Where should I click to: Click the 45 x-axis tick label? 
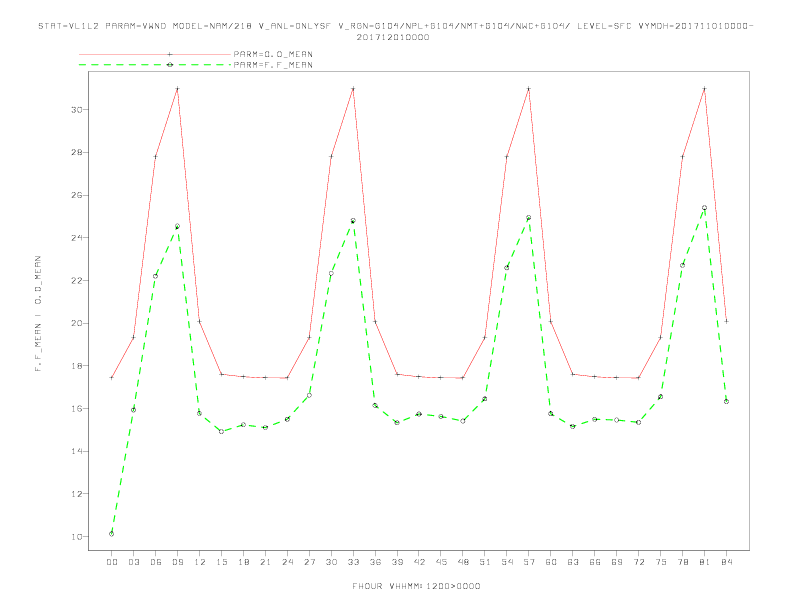[x=441, y=562]
